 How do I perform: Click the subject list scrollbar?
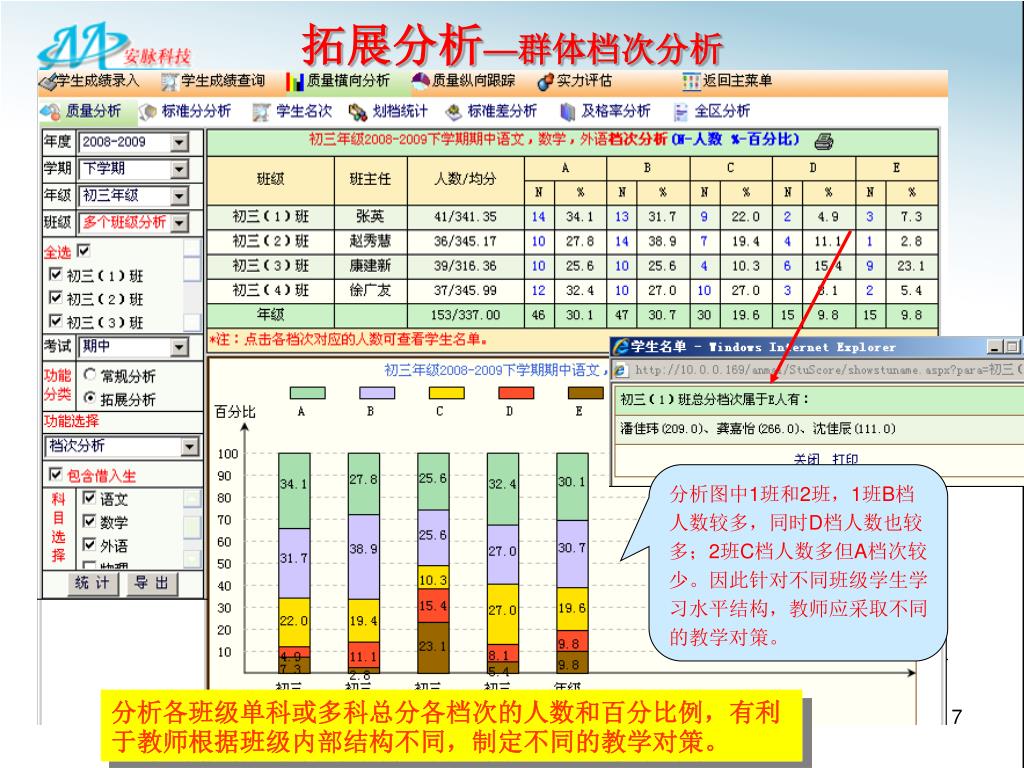(192, 528)
